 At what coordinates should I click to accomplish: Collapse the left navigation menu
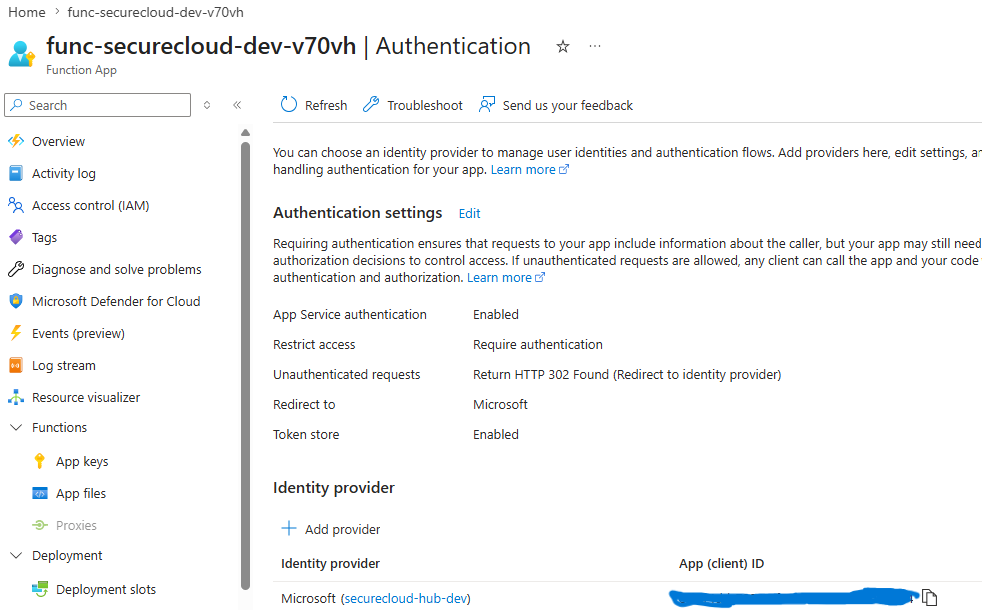[x=237, y=105]
